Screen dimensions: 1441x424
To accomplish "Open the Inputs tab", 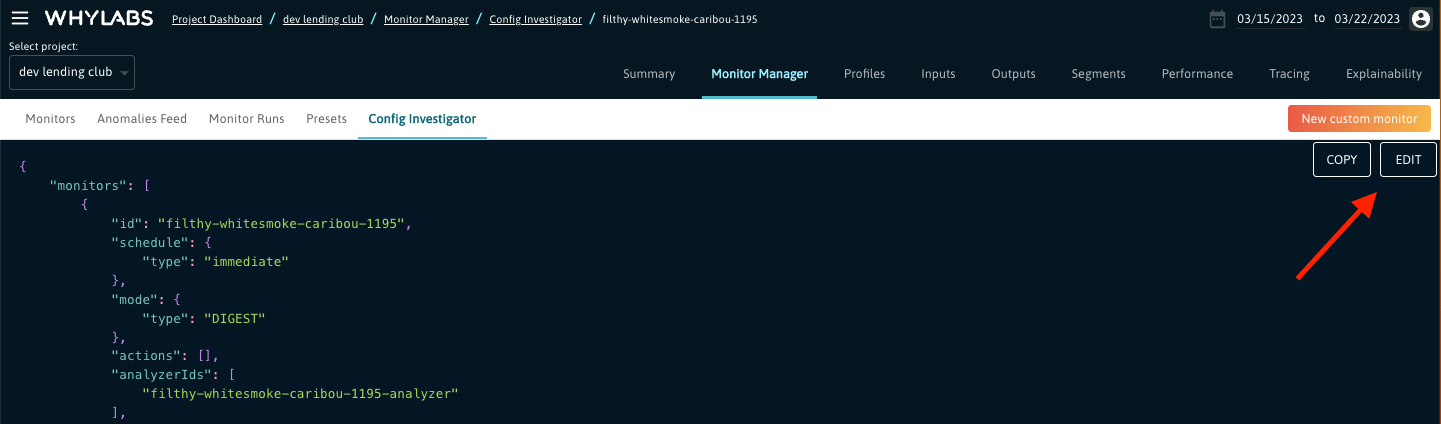I will [x=938, y=73].
